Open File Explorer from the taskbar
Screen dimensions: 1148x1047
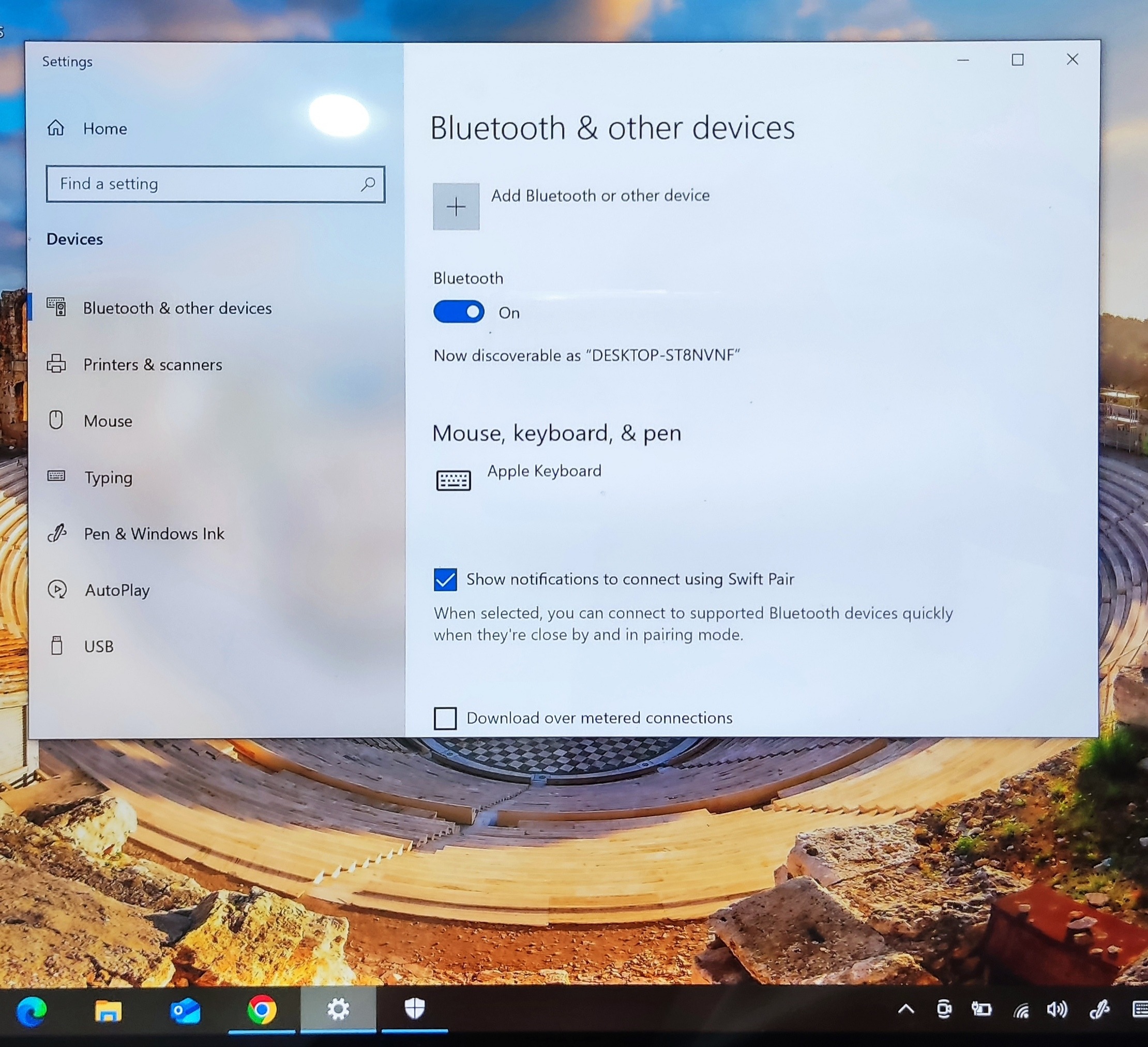tap(108, 1011)
